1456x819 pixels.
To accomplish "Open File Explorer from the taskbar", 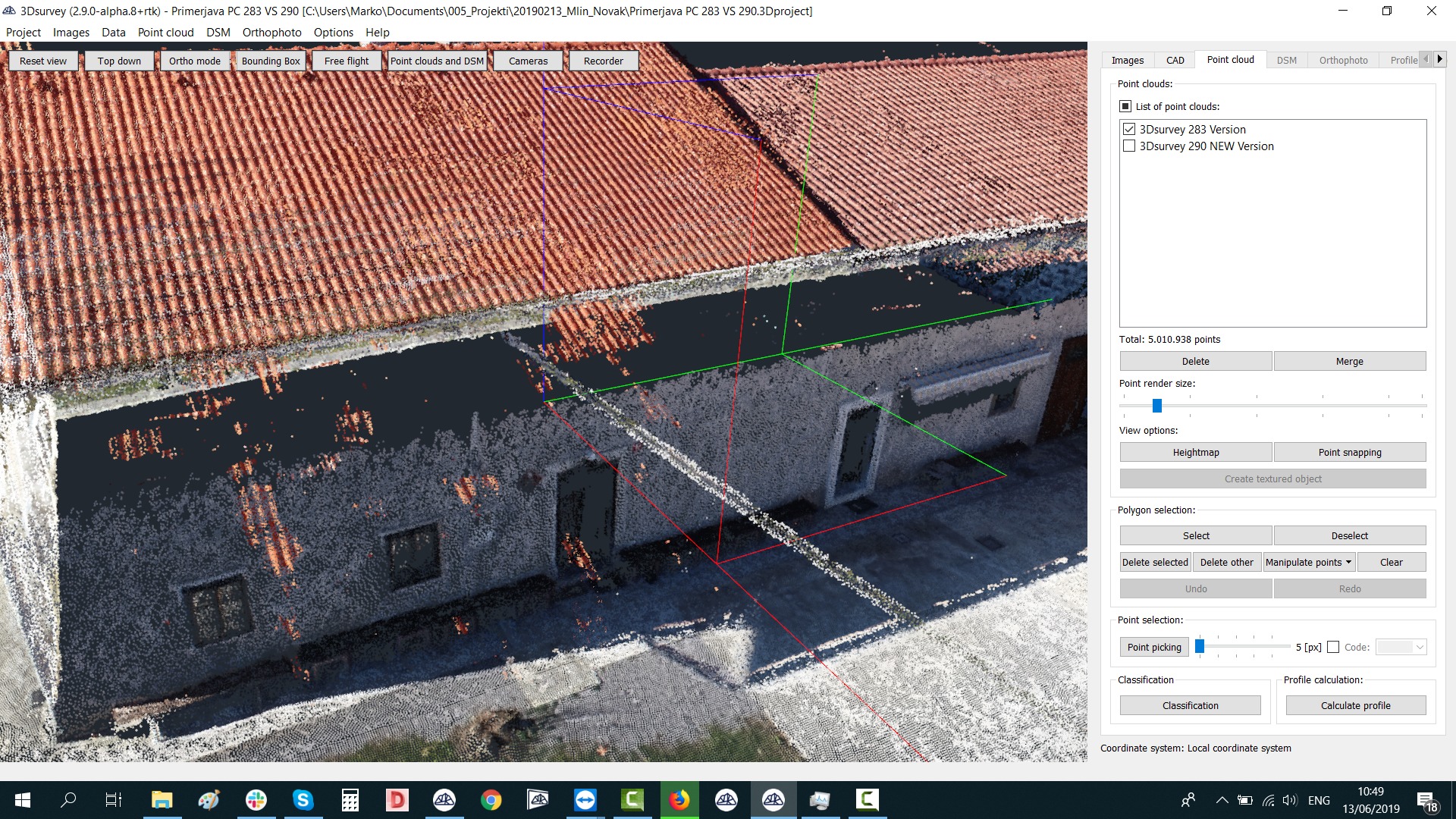I will 162,800.
